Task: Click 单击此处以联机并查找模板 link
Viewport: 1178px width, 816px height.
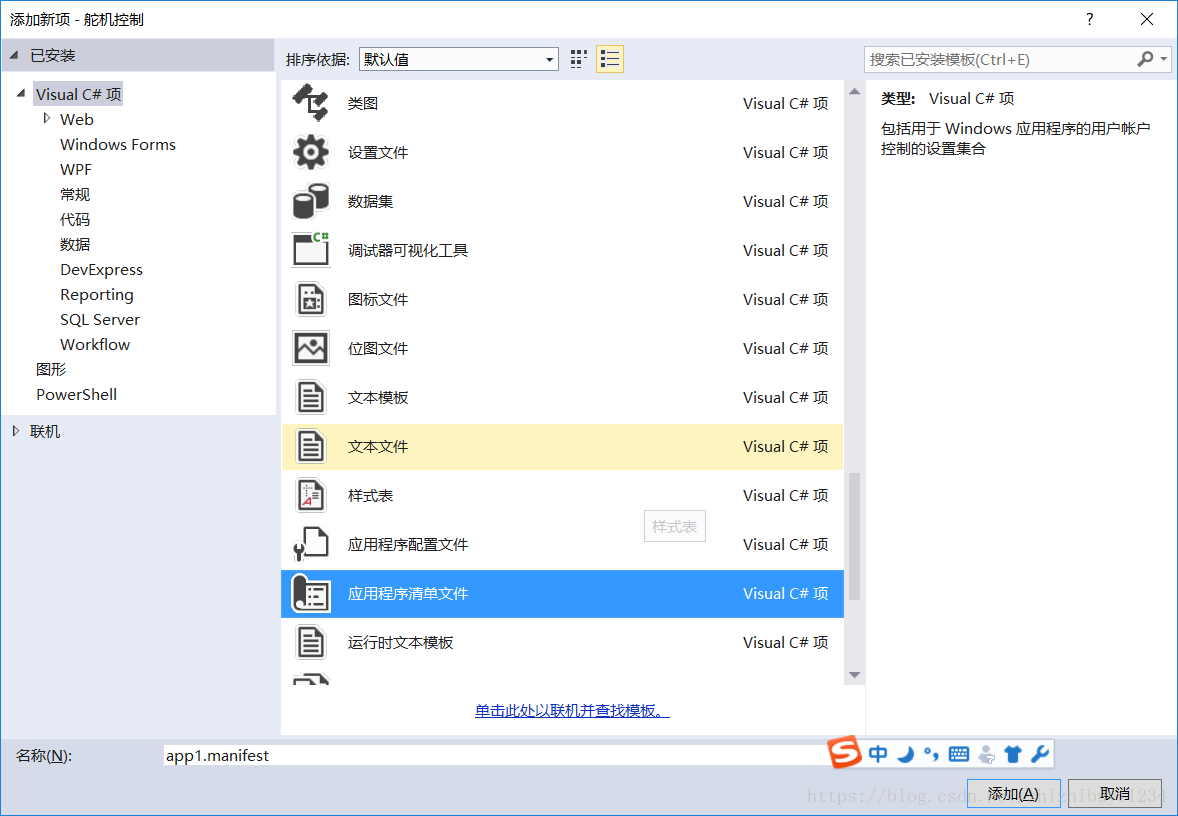Action: click(x=572, y=710)
